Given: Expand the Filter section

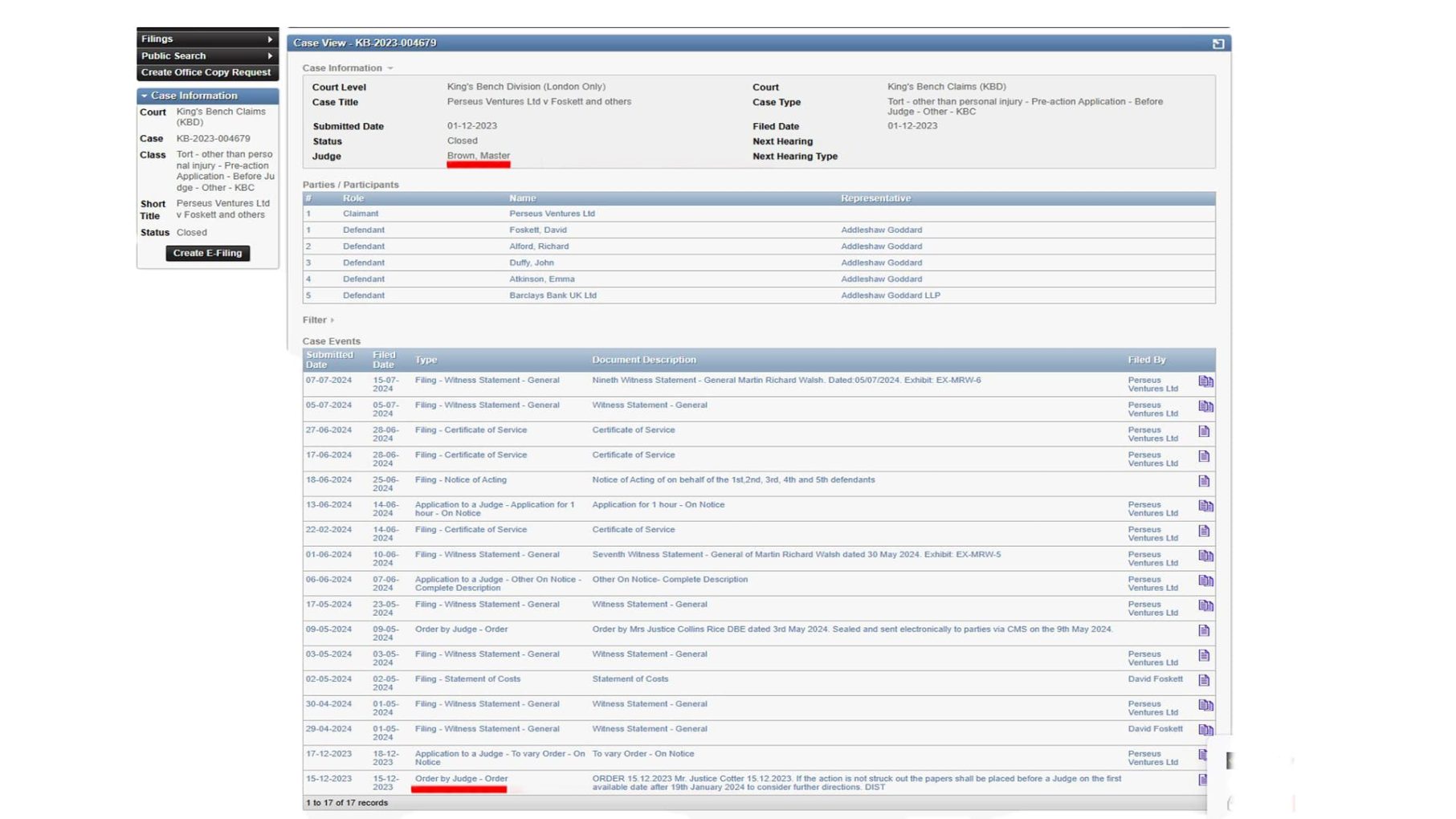Looking at the screenshot, I should click(x=317, y=320).
